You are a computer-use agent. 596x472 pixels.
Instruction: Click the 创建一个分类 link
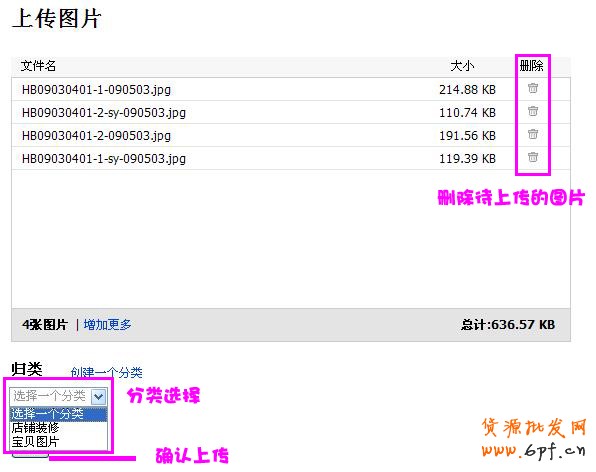(106, 372)
